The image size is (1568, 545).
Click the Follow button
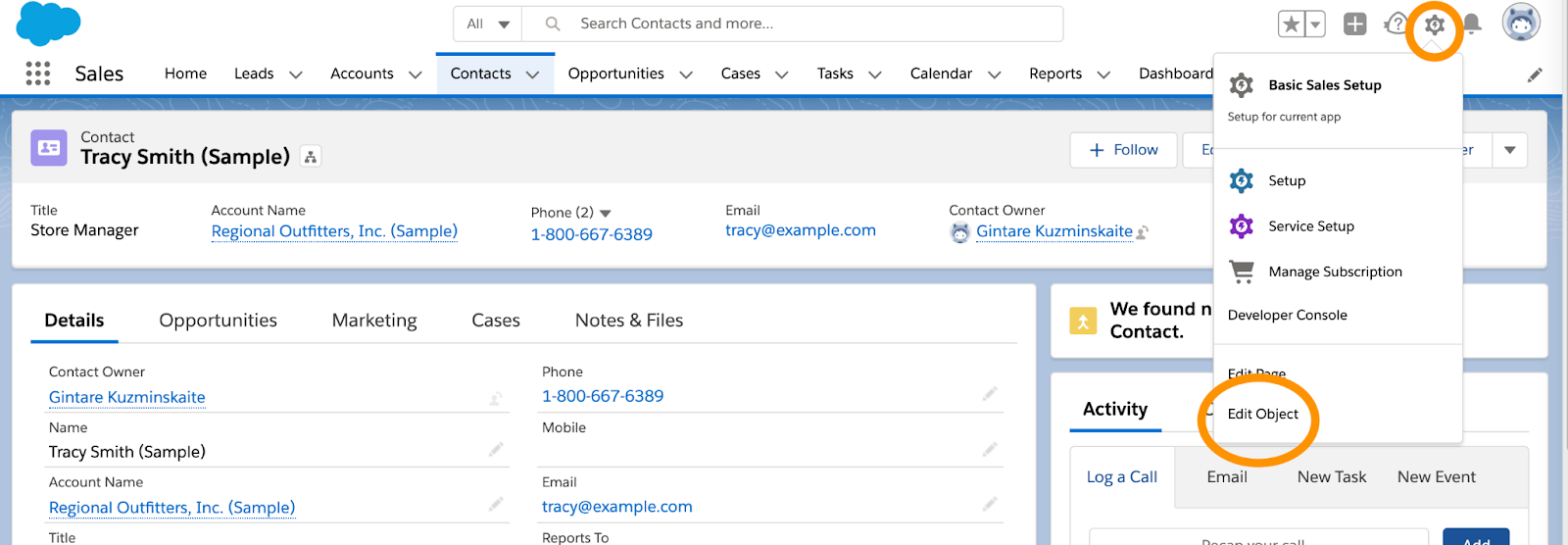click(x=1123, y=150)
